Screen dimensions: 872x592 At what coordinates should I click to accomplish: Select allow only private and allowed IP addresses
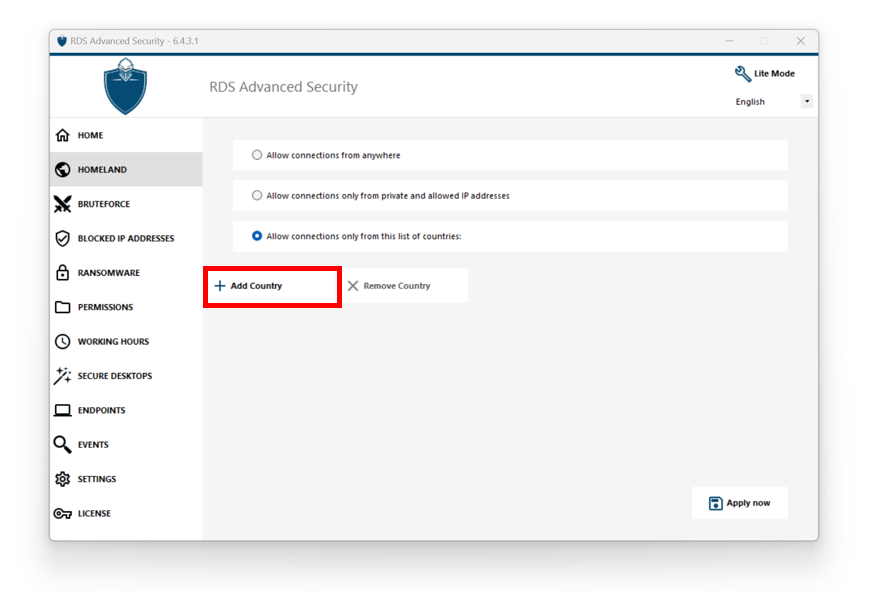point(256,196)
